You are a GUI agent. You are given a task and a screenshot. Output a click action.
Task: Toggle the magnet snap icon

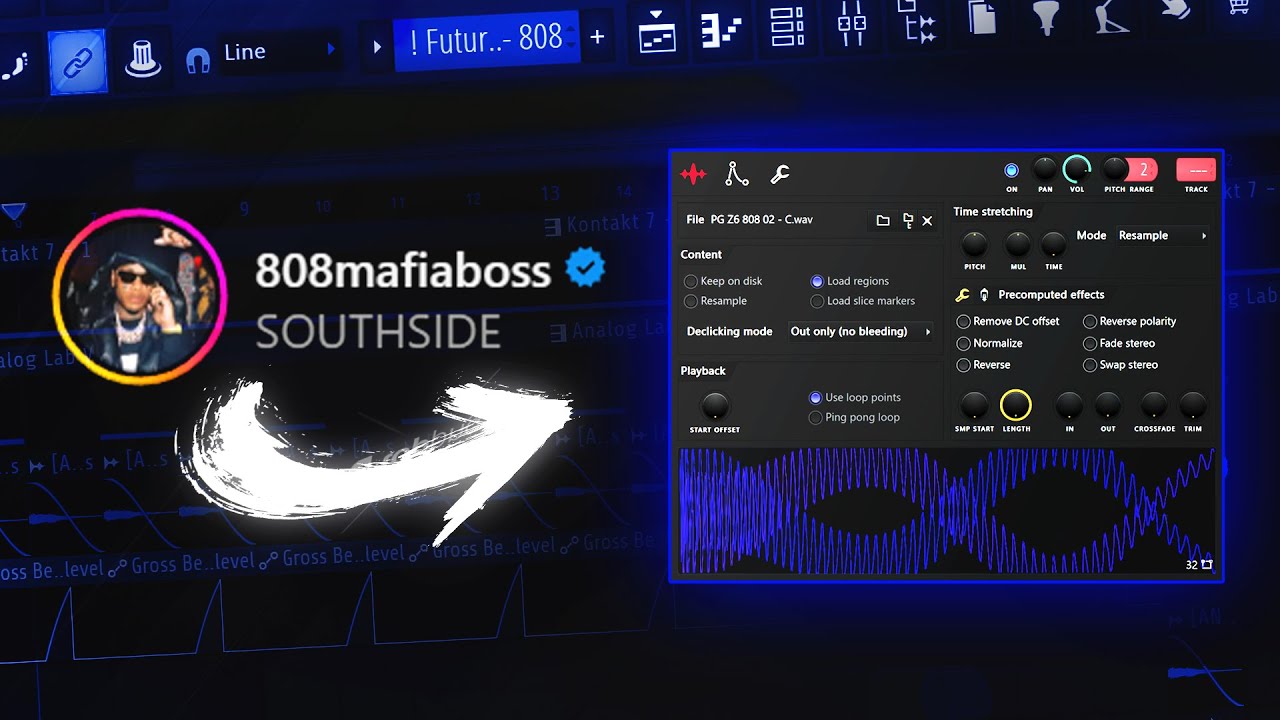tap(198, 60)
